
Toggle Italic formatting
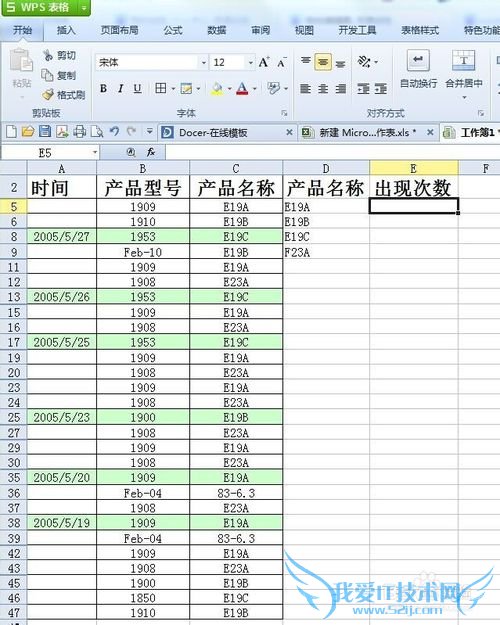point(120,88)
